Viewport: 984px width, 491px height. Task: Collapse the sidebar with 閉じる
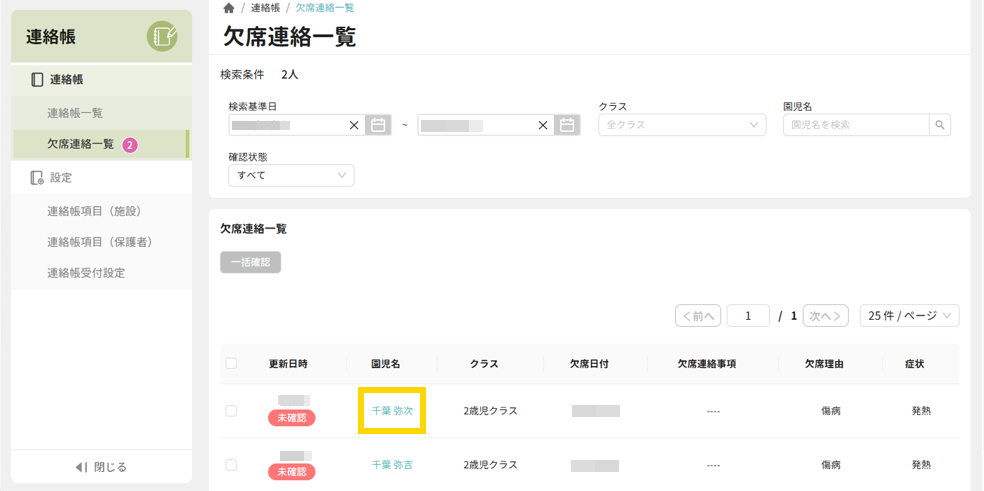[x=101, y=467]
